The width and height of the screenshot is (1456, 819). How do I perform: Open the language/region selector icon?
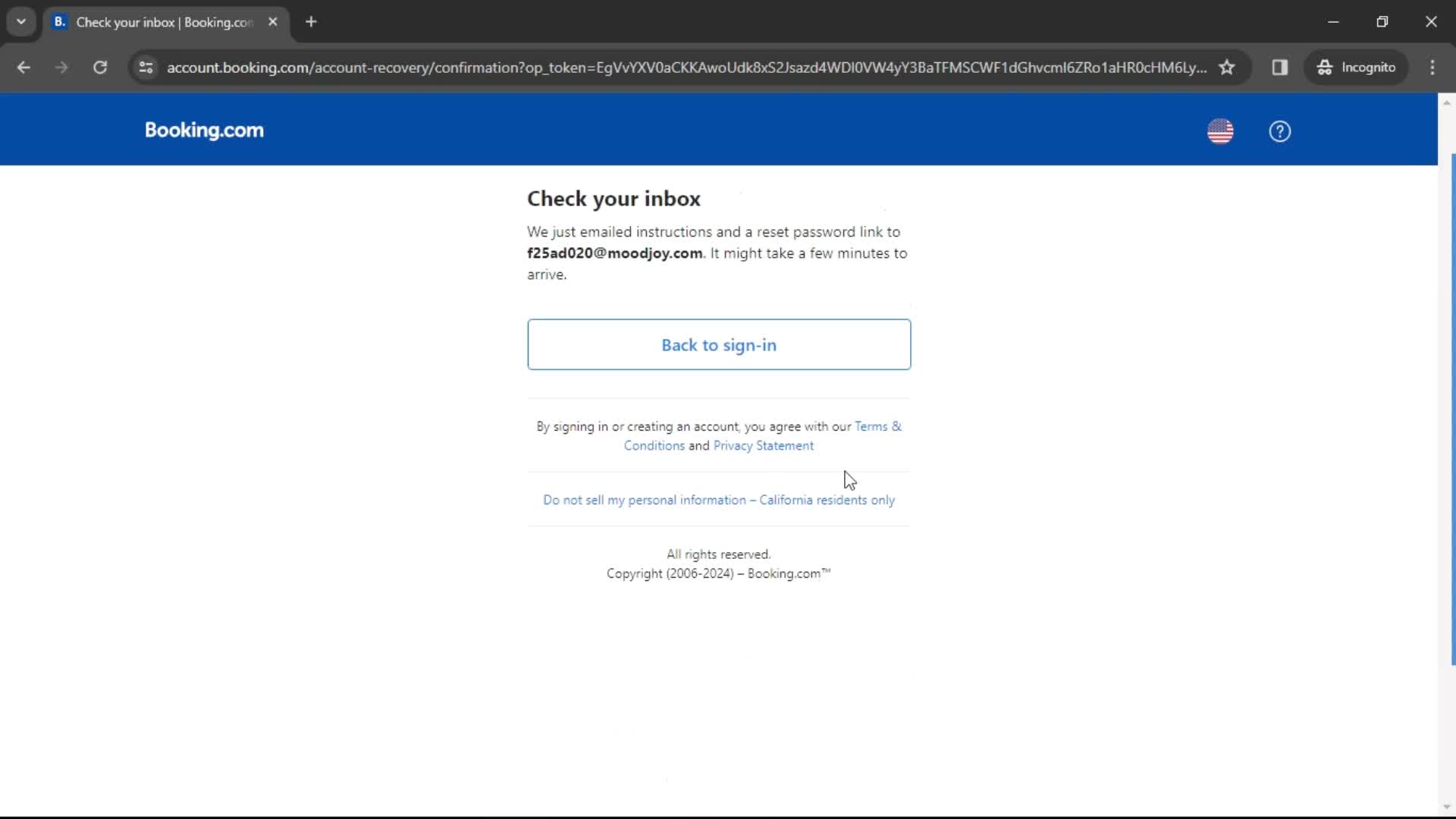tap(1221, 131)
